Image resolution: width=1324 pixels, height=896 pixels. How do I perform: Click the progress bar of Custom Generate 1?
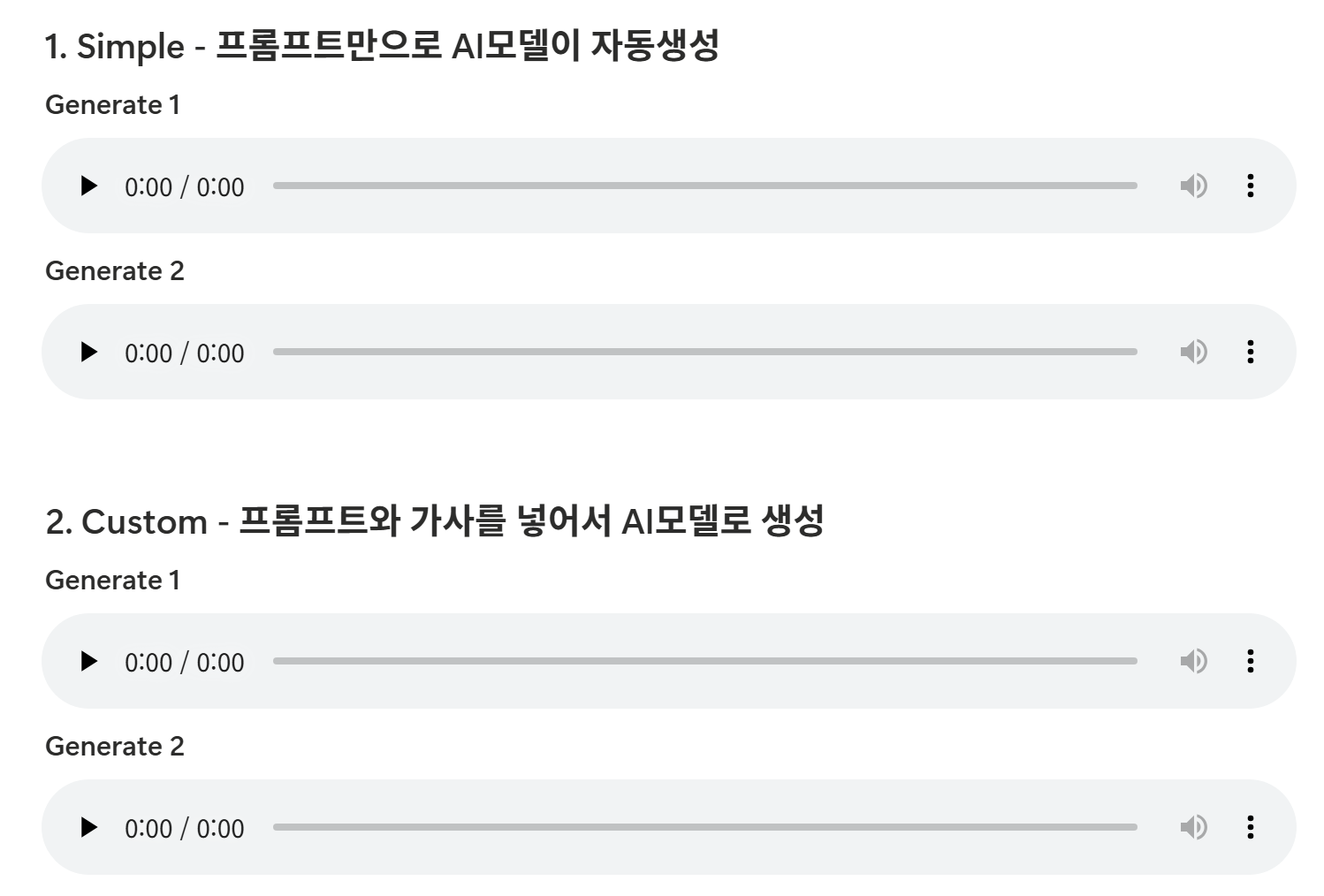click(707, 661)
